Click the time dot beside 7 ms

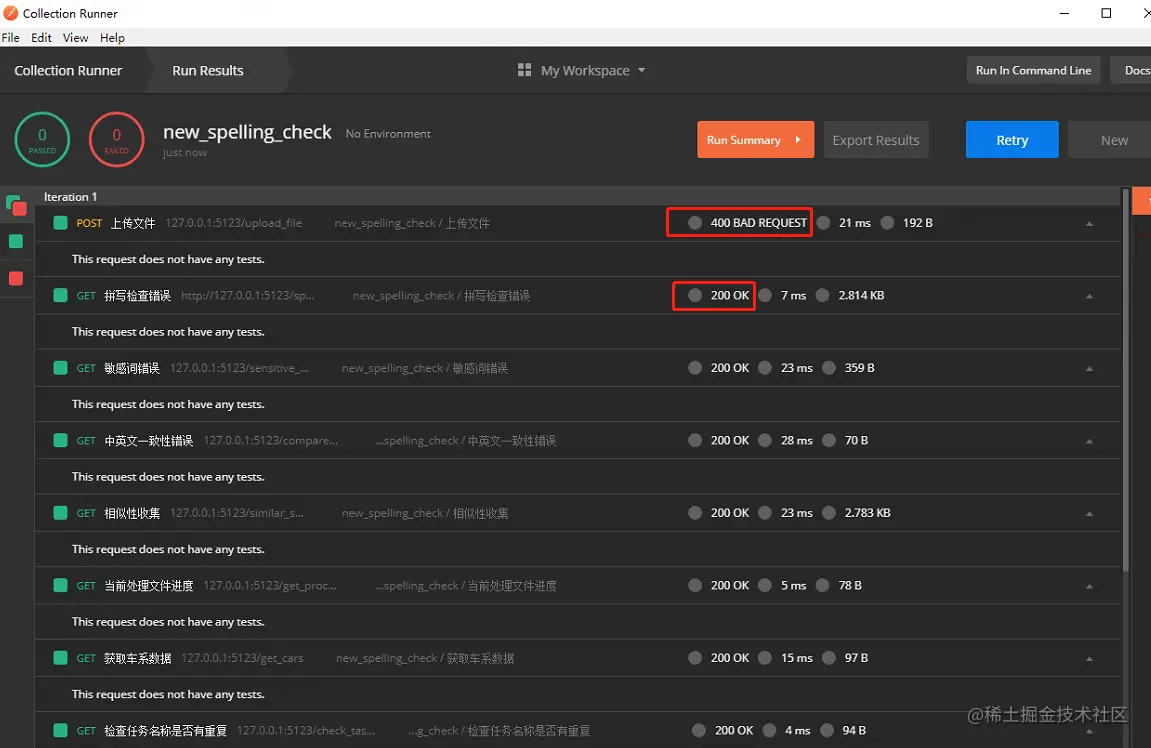[765, 295]
